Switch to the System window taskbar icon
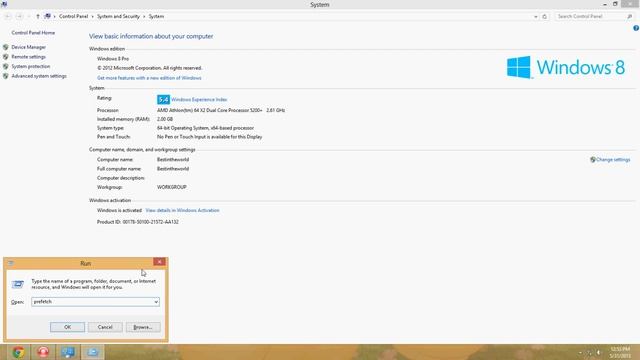 coord(68,352)
